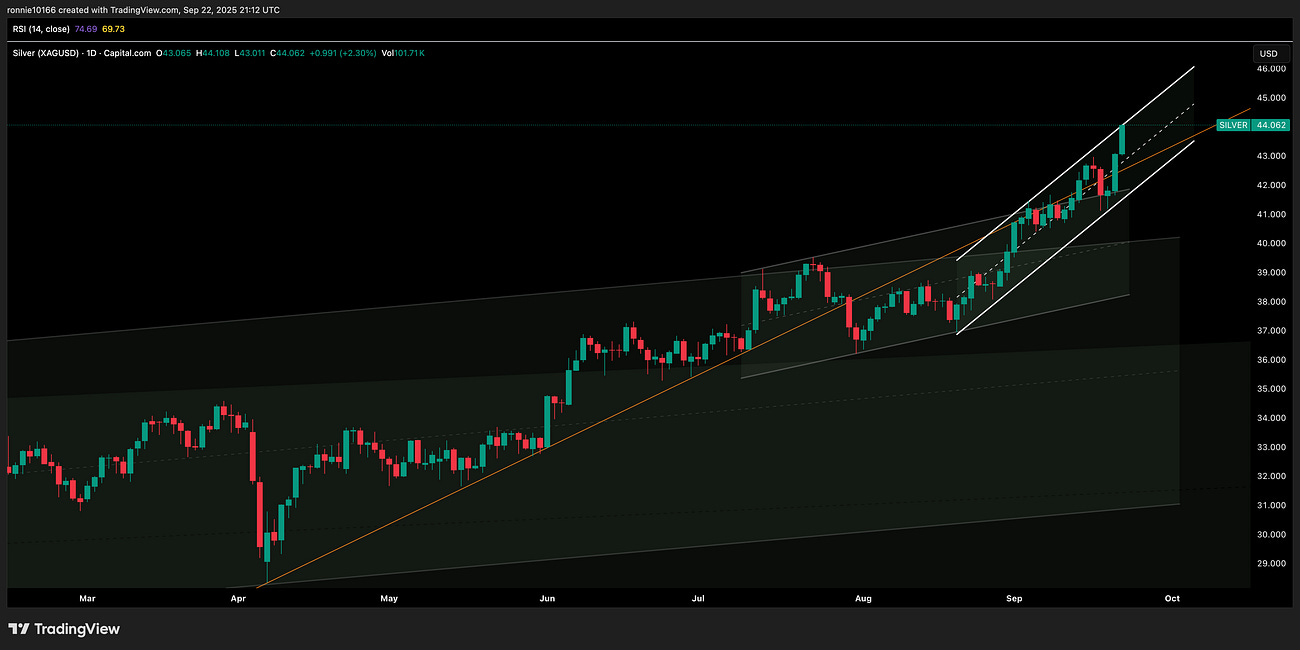Click the 46.000 level on the price scale
The image size is (1300, 650).
[x=1271, y=68]
